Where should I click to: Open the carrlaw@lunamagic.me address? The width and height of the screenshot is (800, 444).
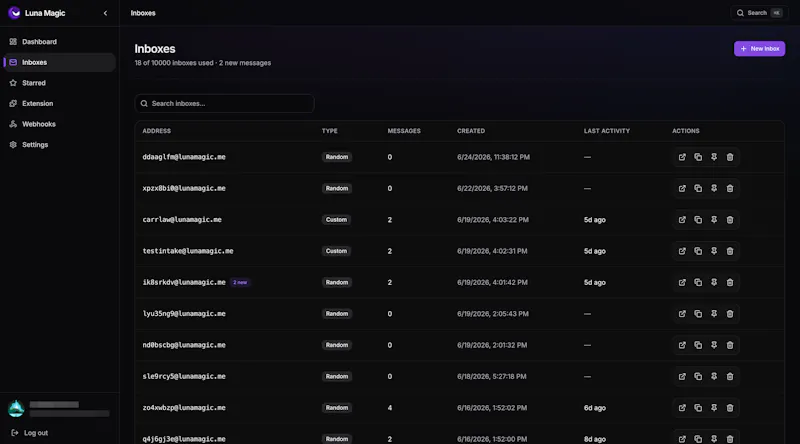(x=182, y=220)
